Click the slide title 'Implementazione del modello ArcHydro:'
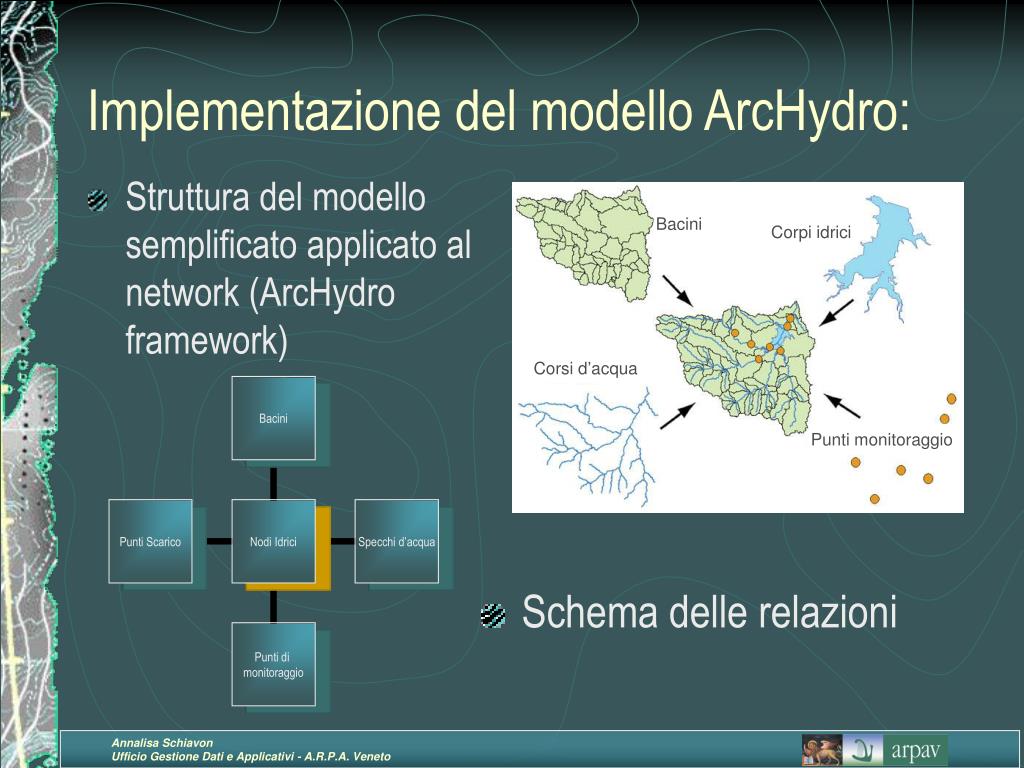1024x768 pixels. tap(498, 112)
